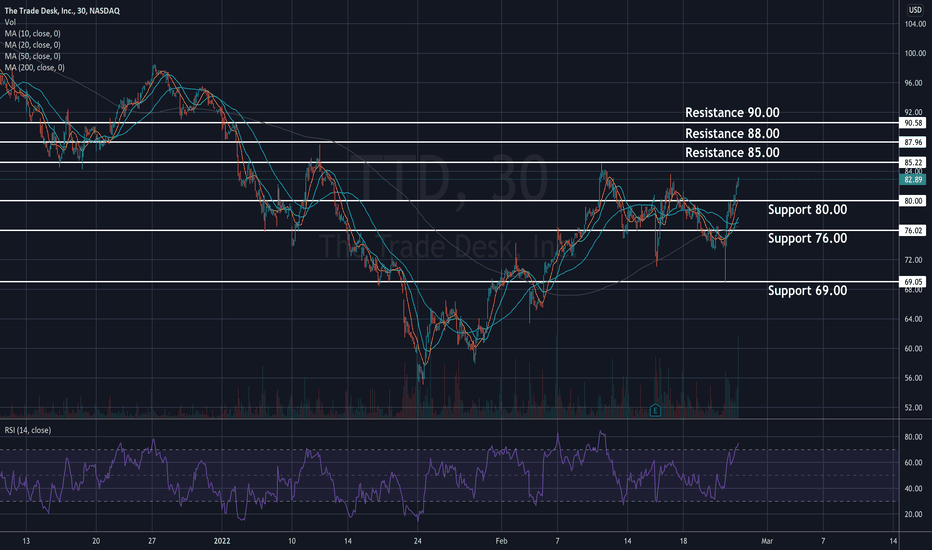Click the 76.02 price line tag
932x550 pixels.
pyautogui.click(x=913, y=231)
